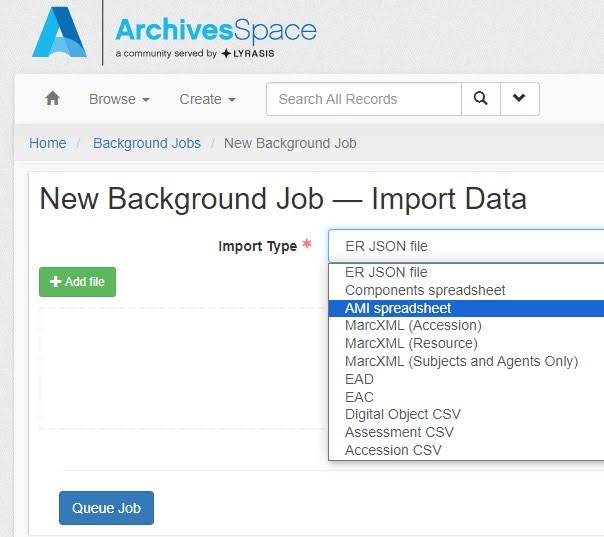
Task: Click the Queue Job button
Action: click(x=106, y=508)
